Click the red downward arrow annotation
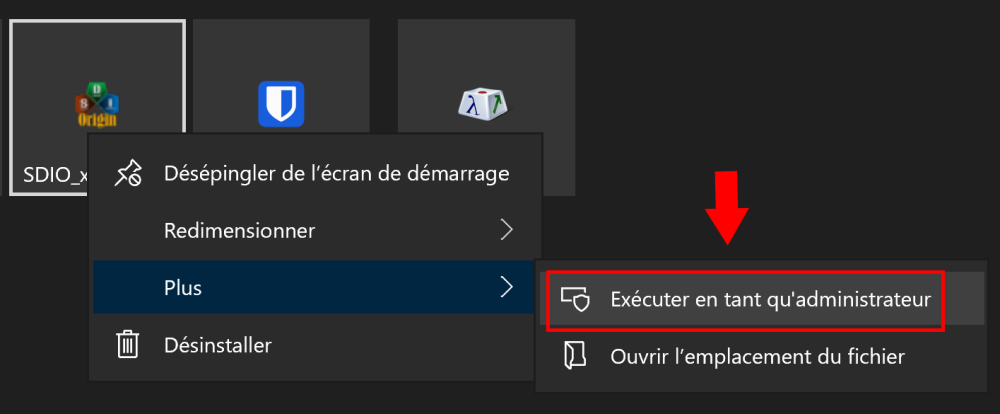 [728, 206]
